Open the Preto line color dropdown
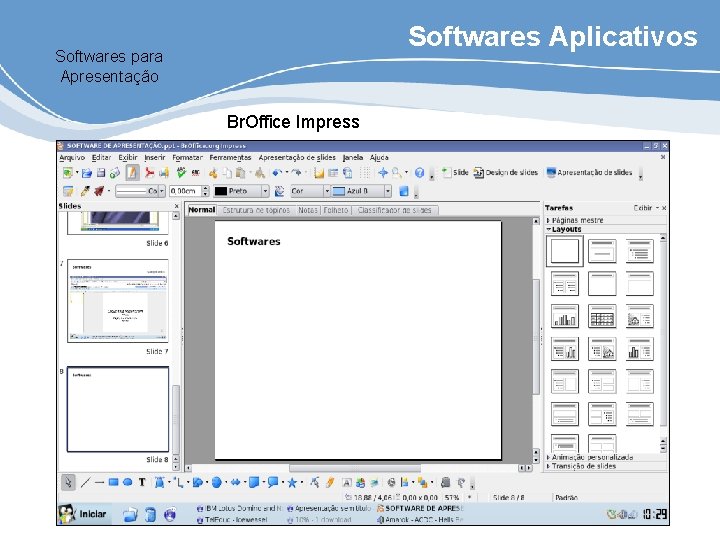 (x=241, y=191)
